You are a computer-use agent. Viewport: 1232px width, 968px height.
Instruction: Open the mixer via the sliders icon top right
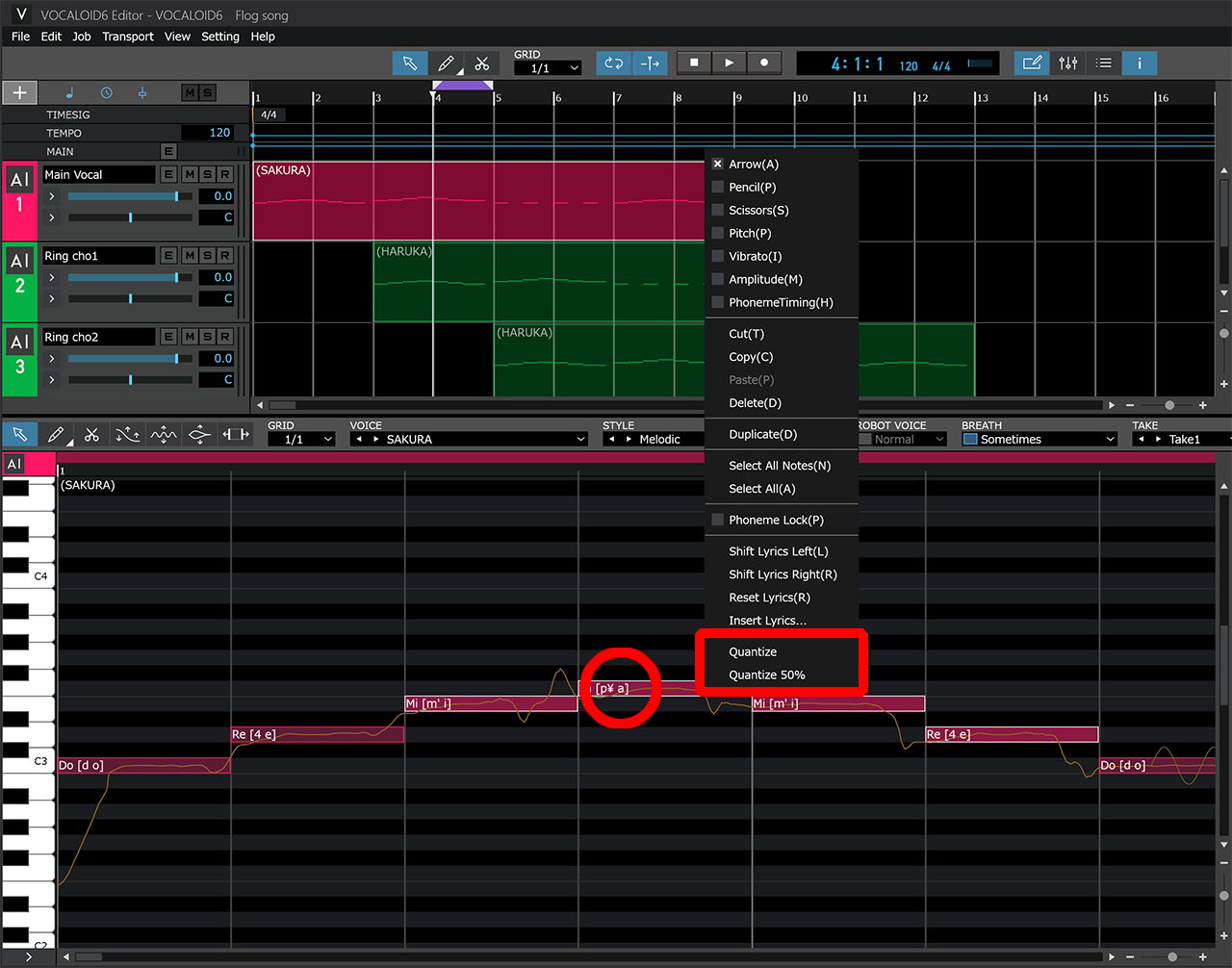pos(1067,63)
